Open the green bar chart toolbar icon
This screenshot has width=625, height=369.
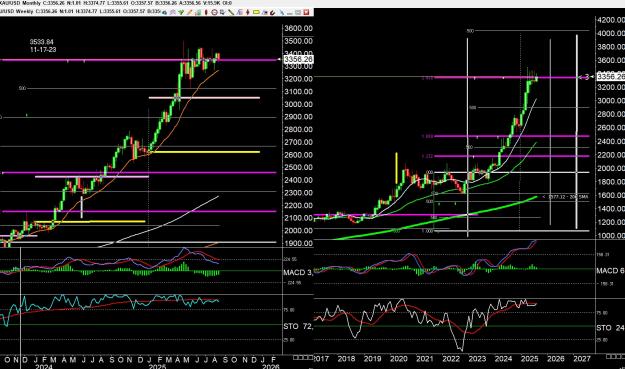(198, 12)
